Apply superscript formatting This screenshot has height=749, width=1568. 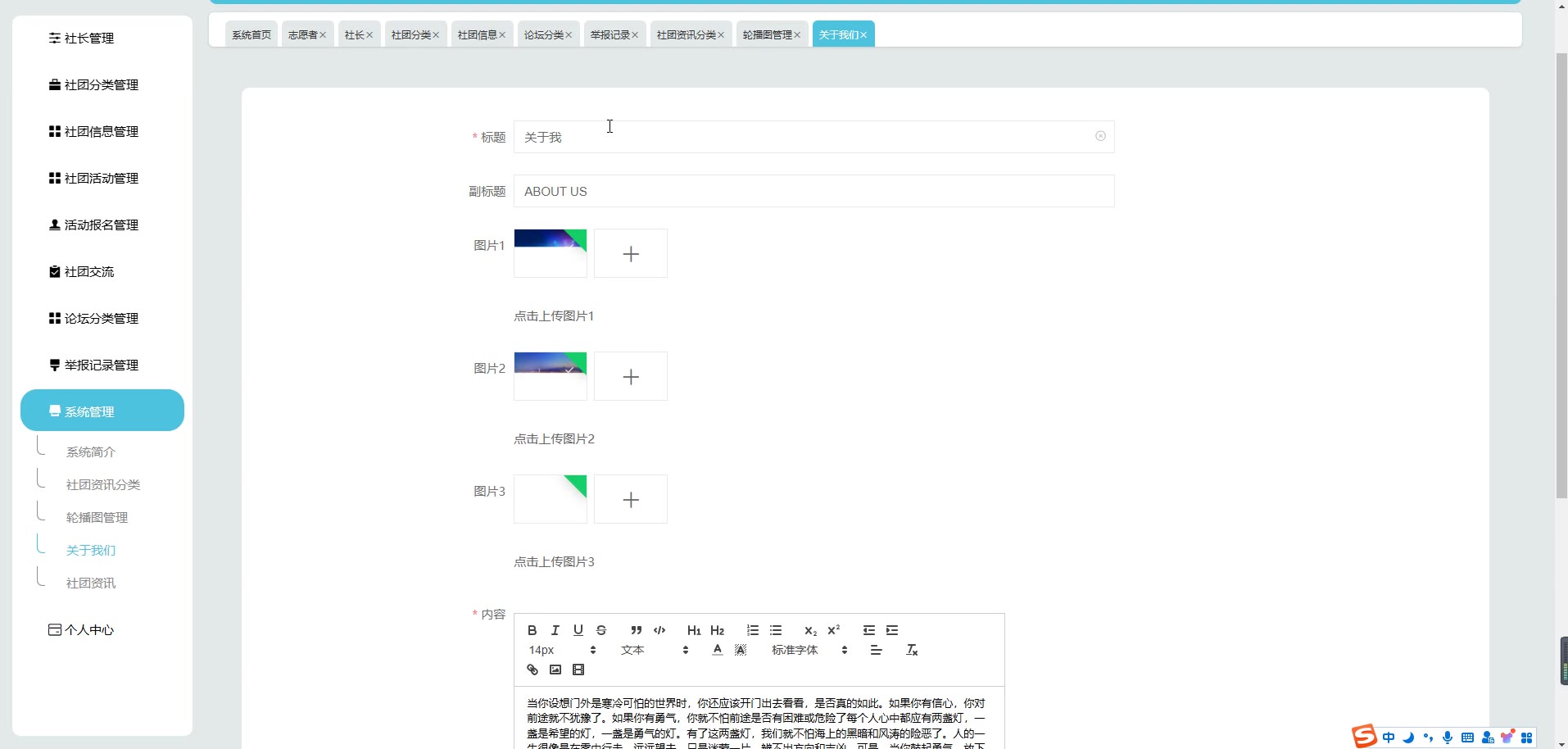(x=834, y=630)
